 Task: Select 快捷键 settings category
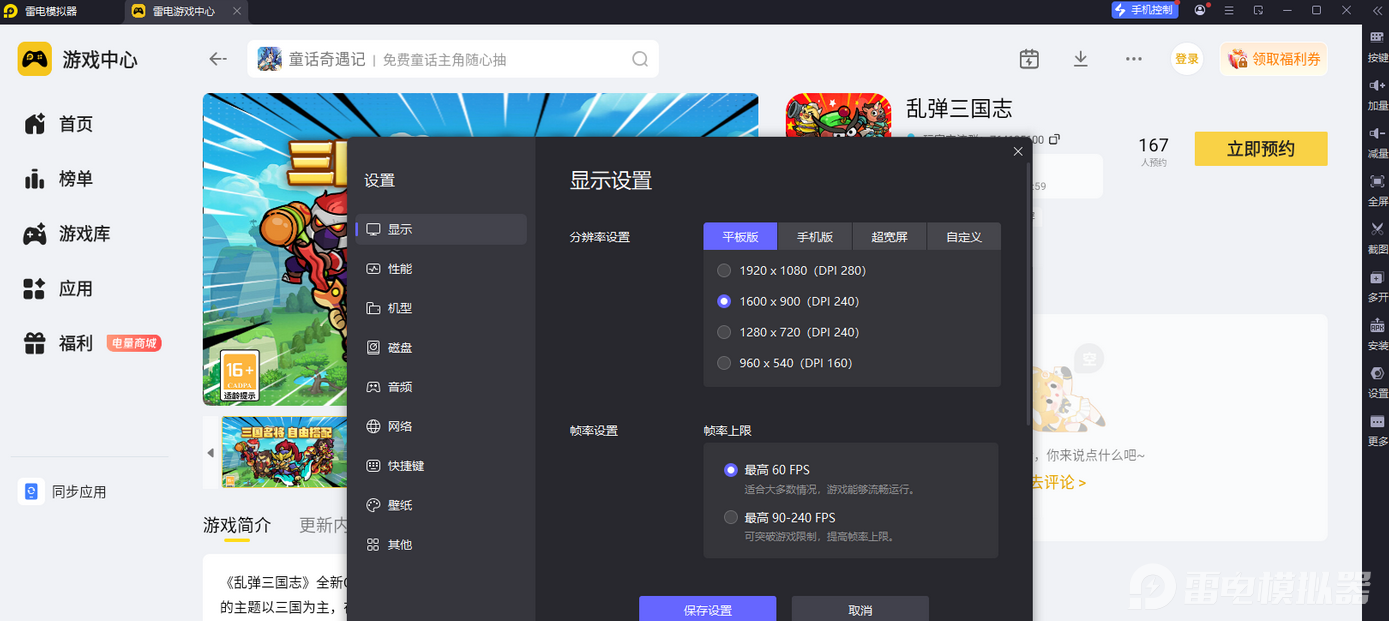tap(441, 466)
